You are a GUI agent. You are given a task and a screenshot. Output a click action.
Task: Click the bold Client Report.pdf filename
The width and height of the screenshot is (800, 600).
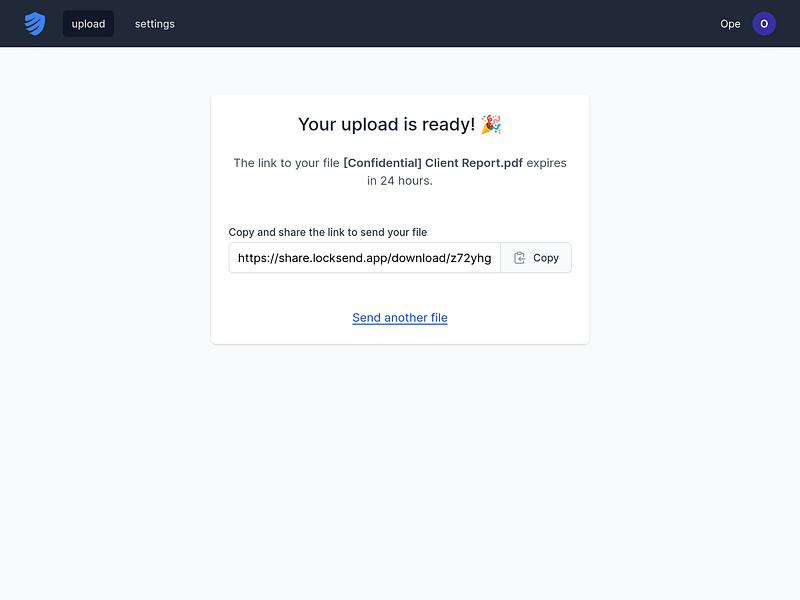coord(474,163)
